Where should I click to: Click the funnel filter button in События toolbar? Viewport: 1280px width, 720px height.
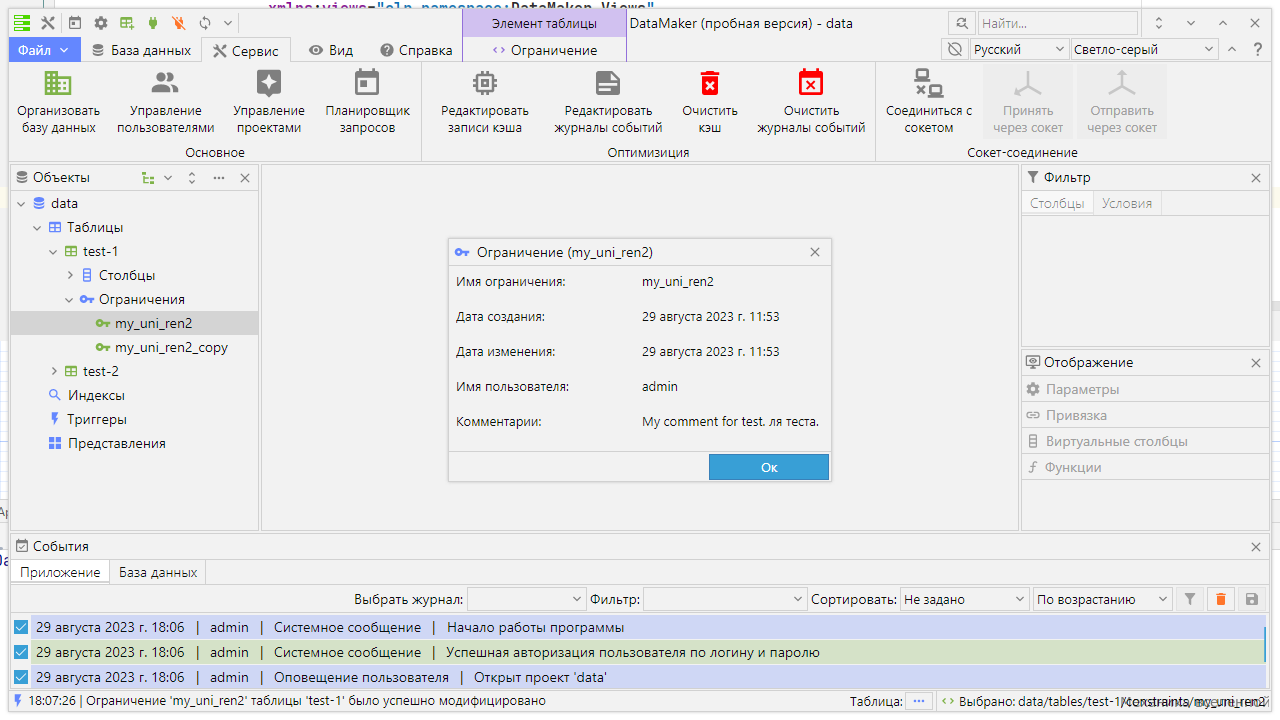pyautogui.click(x=1190, y=599)
